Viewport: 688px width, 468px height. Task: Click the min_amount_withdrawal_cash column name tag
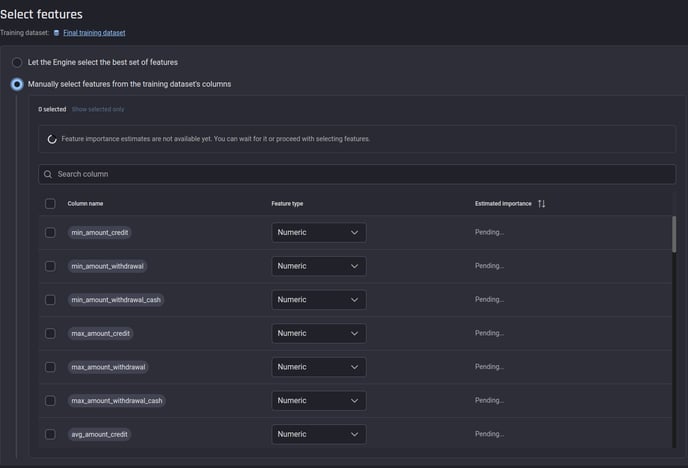coord(116,300)
